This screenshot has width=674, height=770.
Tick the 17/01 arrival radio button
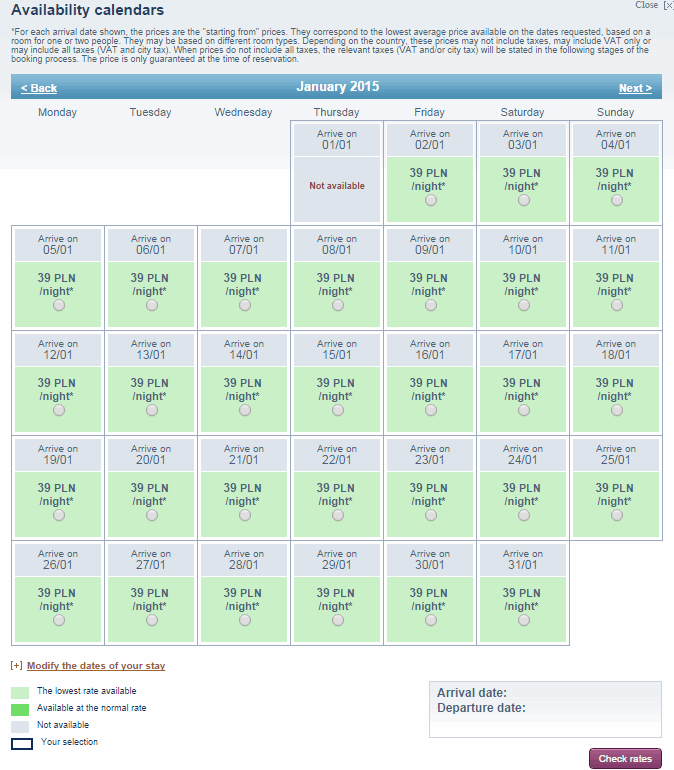[524, 411]
